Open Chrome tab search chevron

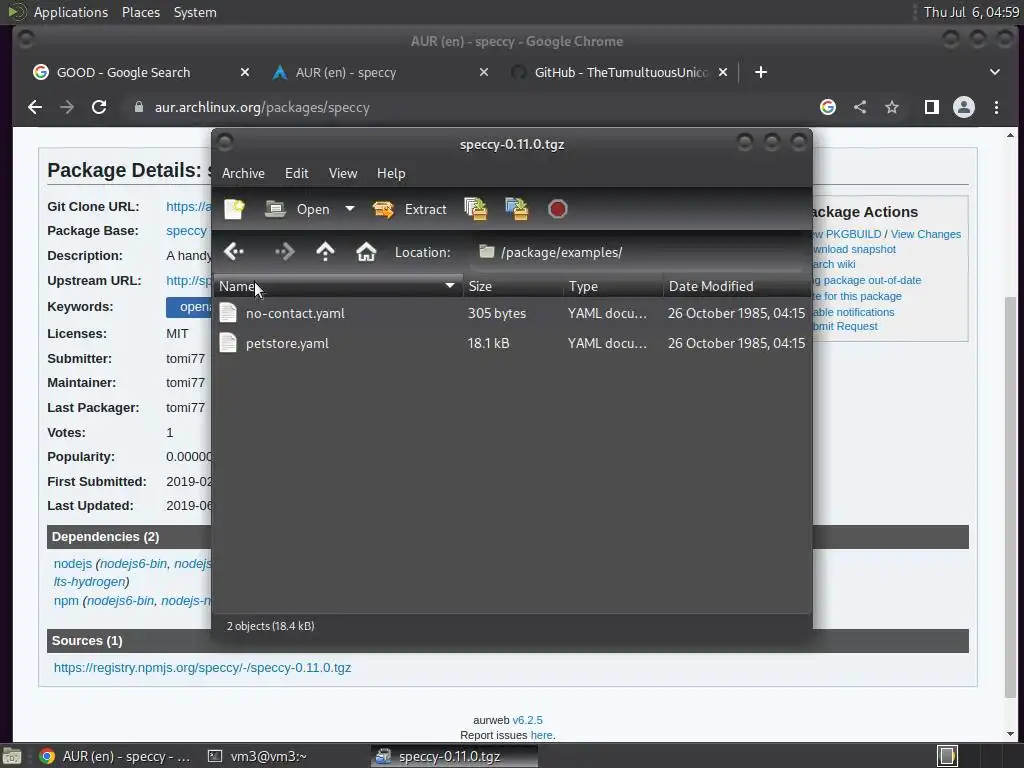point(995,72)
